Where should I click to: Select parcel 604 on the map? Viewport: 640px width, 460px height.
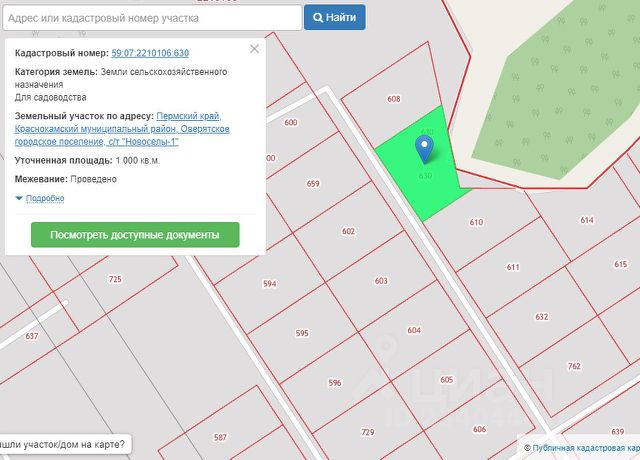(x=414, y=330)
